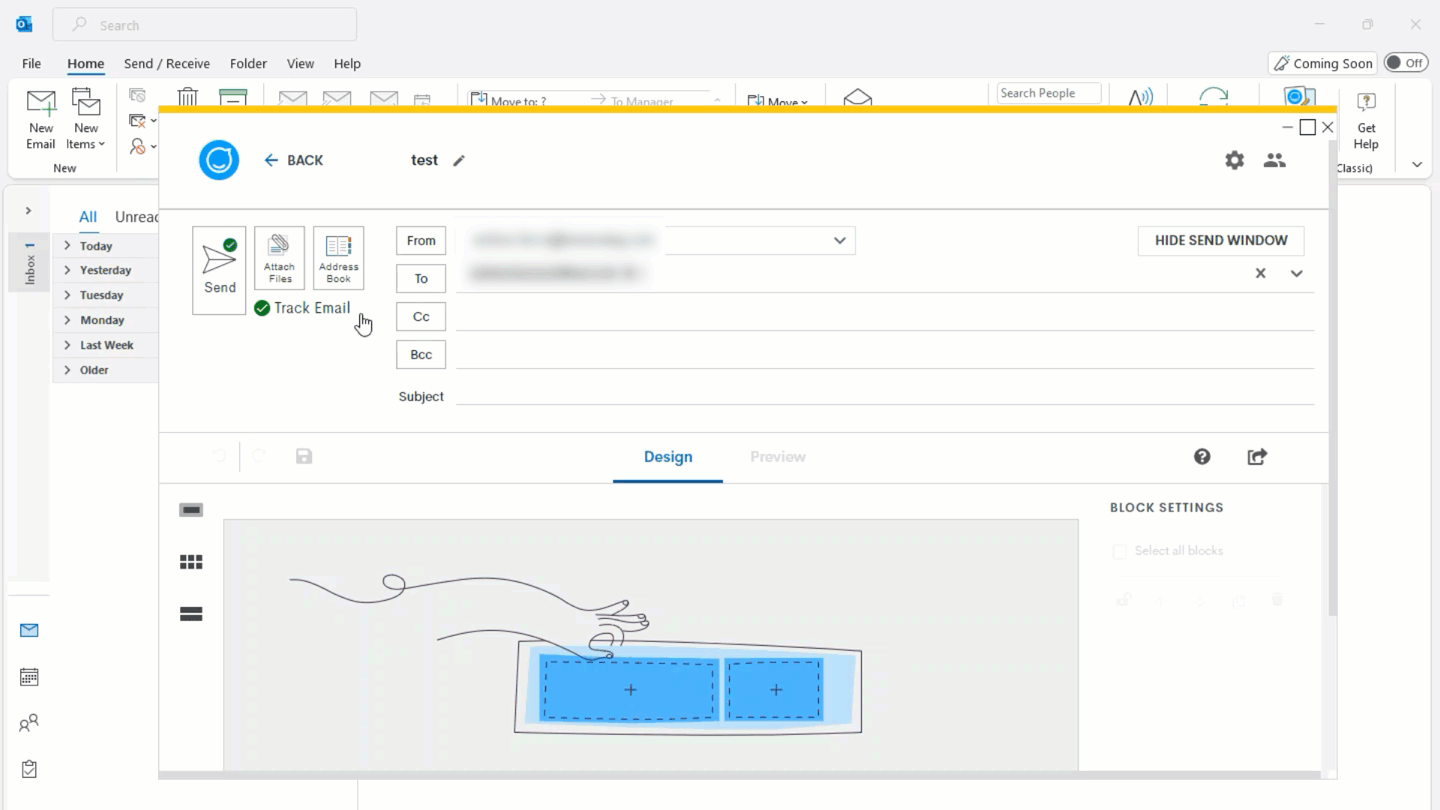Open the Address Book
Screen dimensions: 1440x810
click(338, 256)
